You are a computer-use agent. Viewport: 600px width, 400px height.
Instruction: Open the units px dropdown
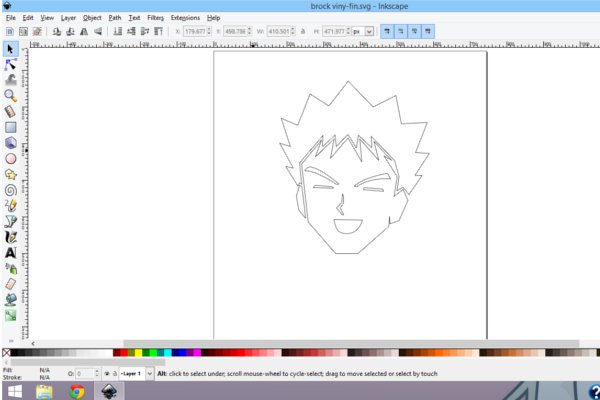click(369, 31)
